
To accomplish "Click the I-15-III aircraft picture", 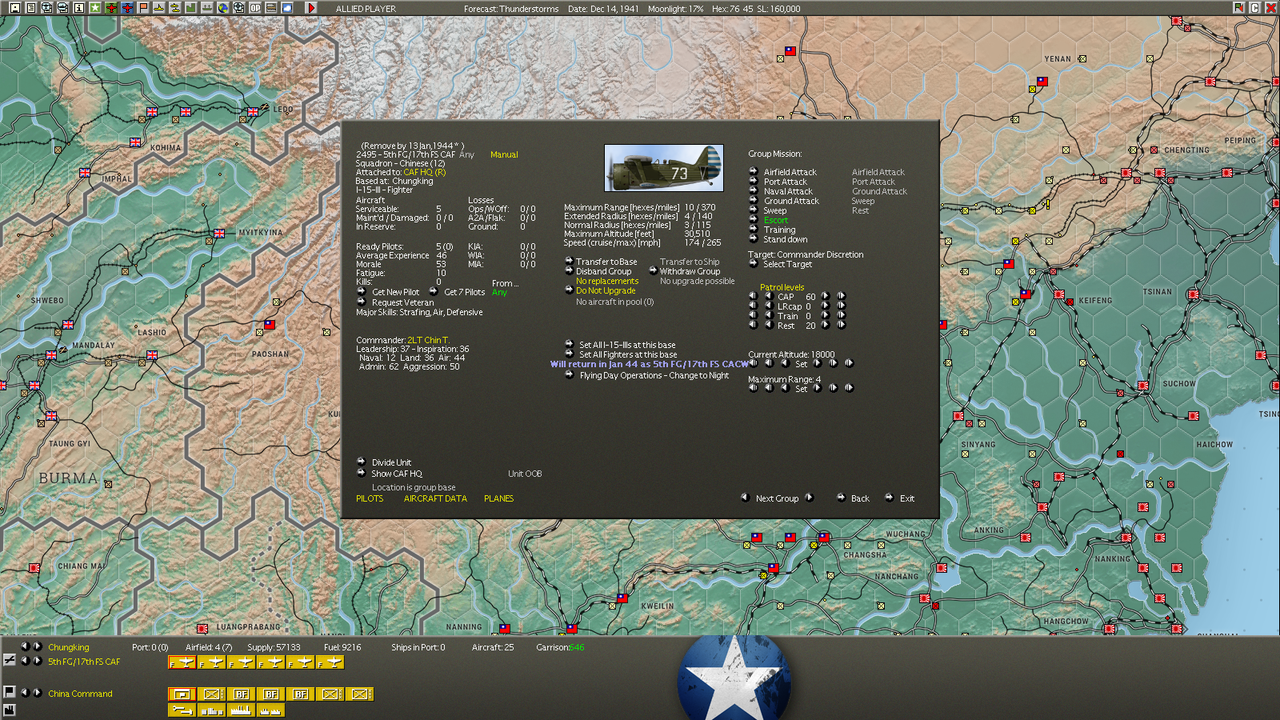I will point(664,168).
